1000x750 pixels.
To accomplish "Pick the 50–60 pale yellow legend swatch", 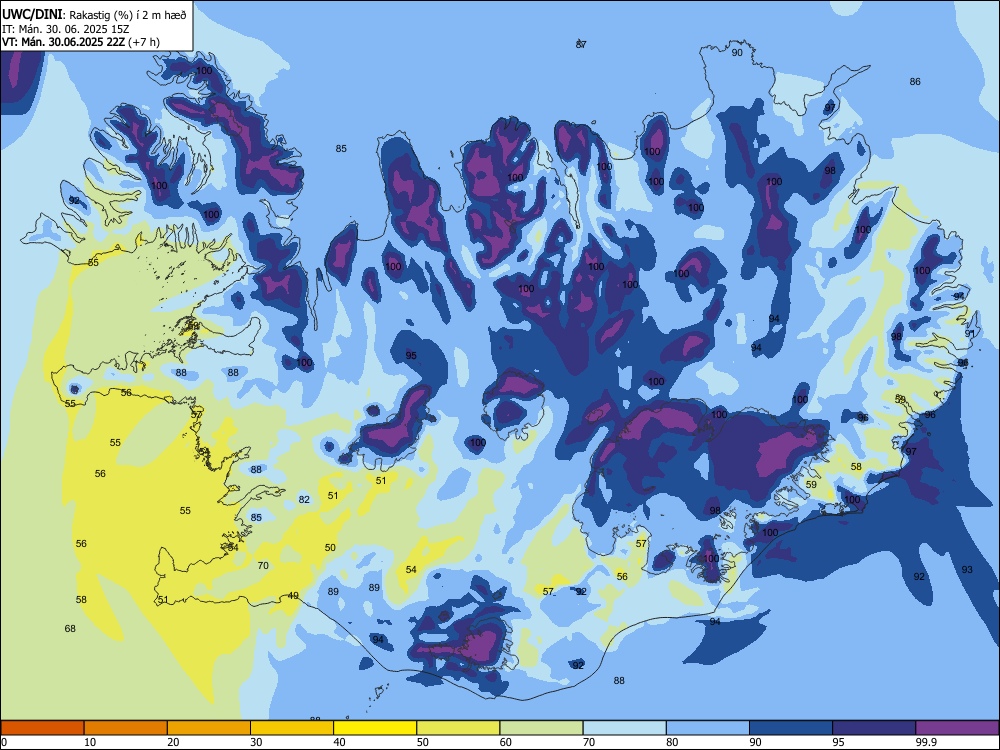I will [458, 728].
